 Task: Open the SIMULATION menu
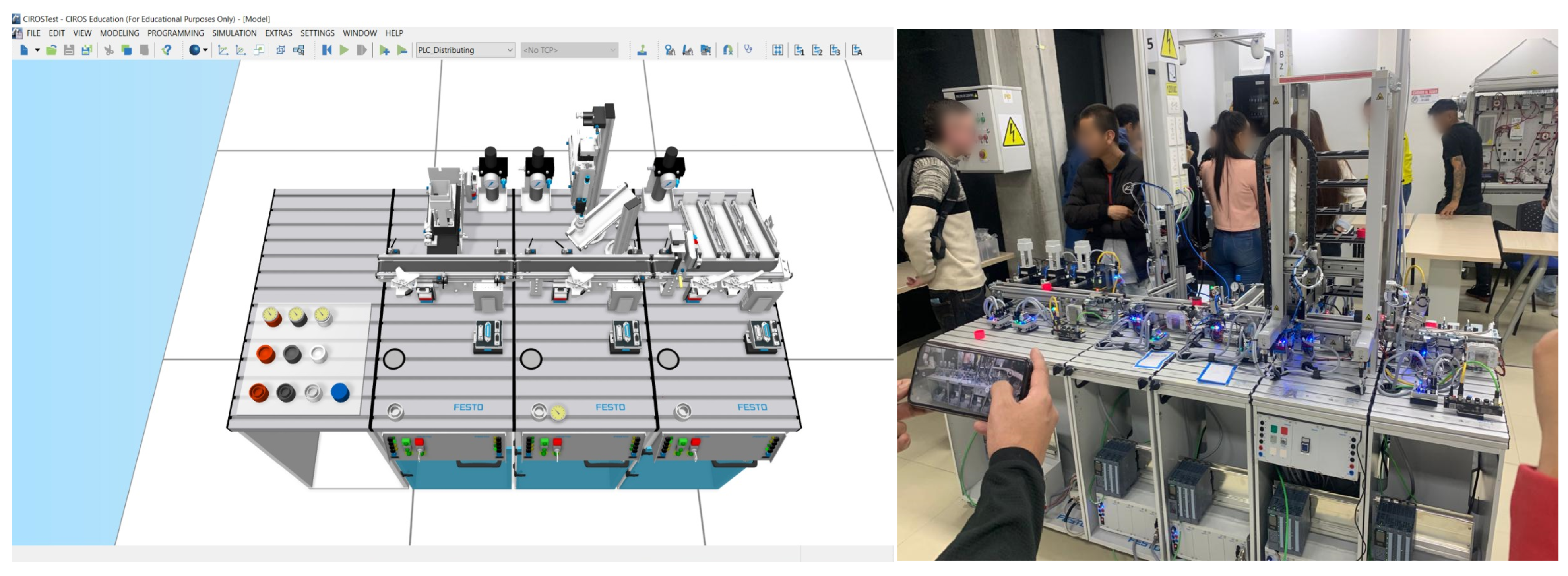pyautogui.click(x=234, y=33)
